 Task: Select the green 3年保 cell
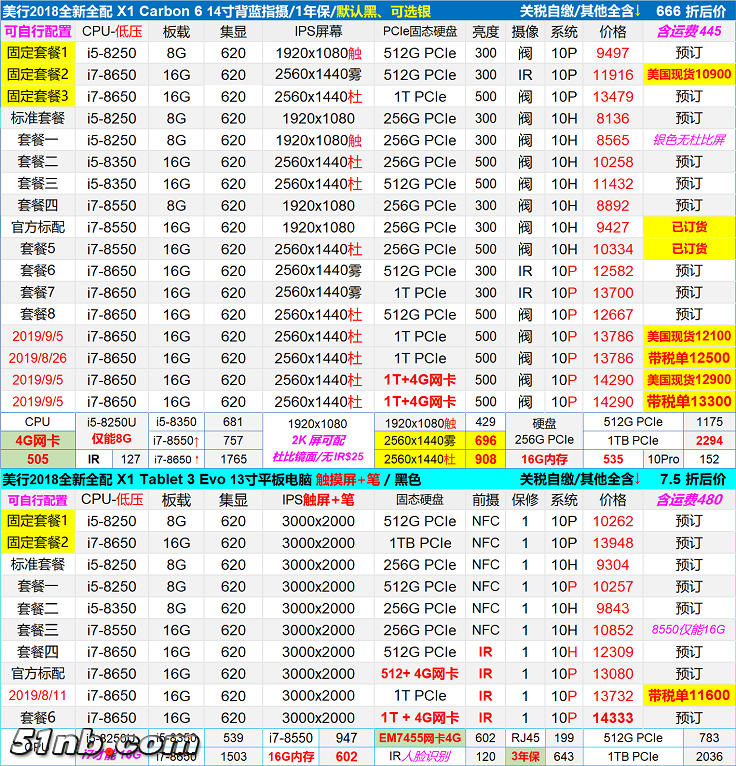point(525,756)
